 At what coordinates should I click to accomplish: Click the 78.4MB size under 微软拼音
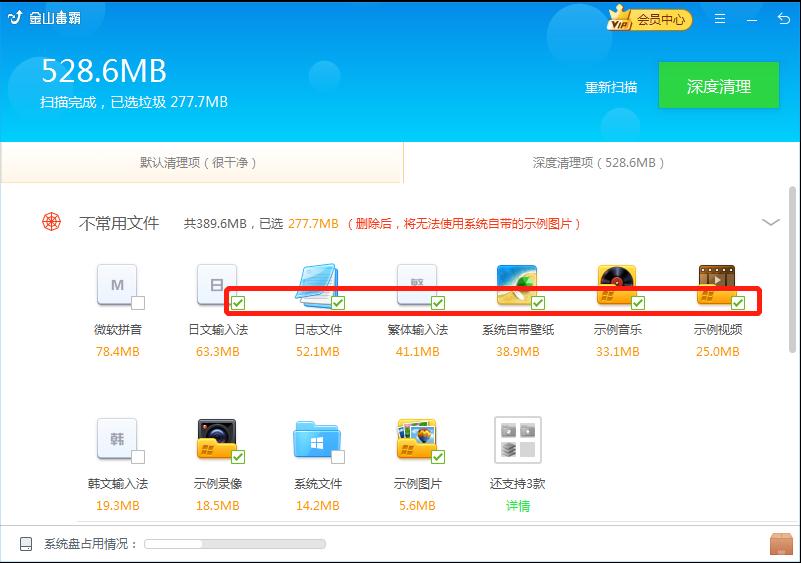[117, 351]
